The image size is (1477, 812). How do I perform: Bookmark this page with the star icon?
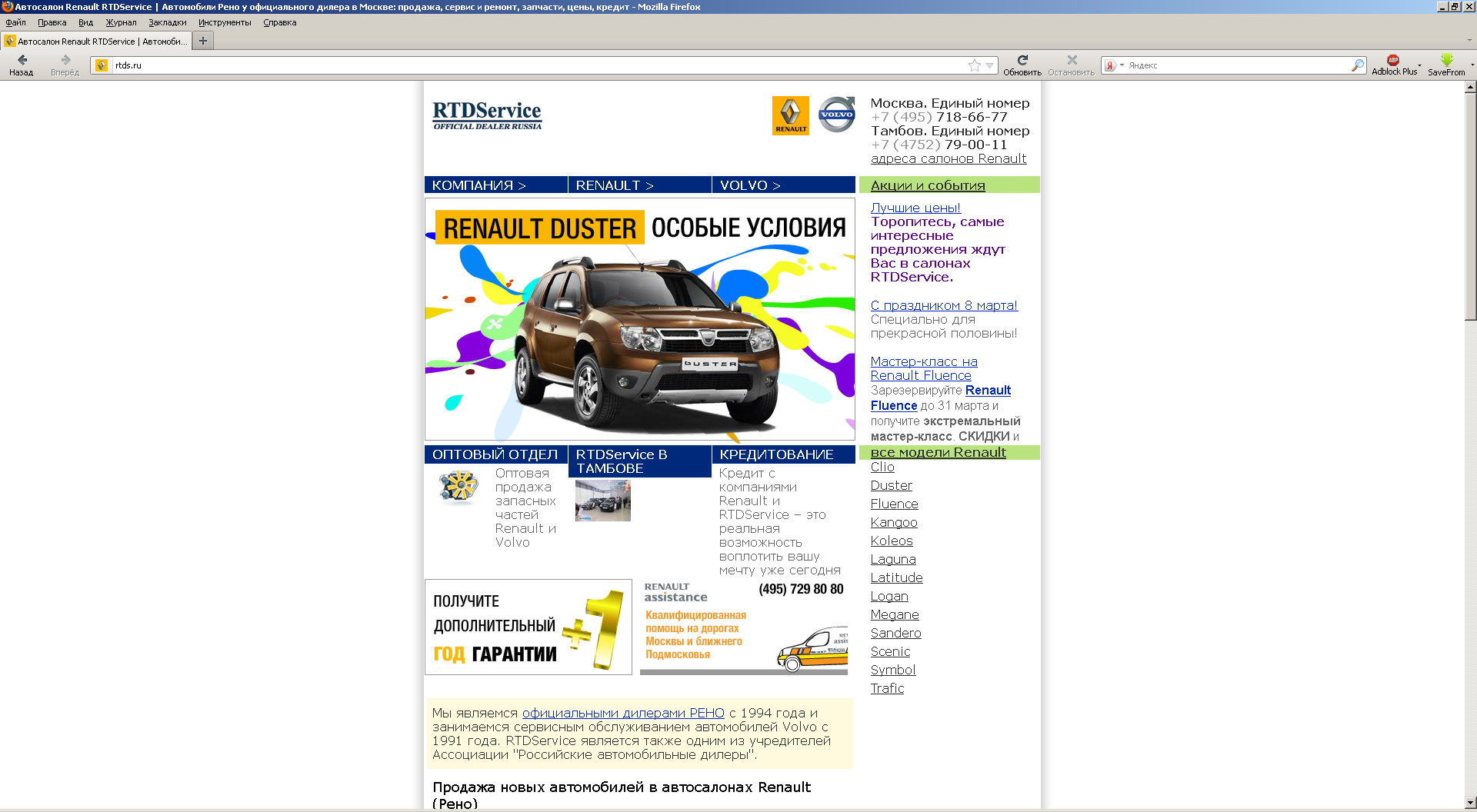click(975, 65)
